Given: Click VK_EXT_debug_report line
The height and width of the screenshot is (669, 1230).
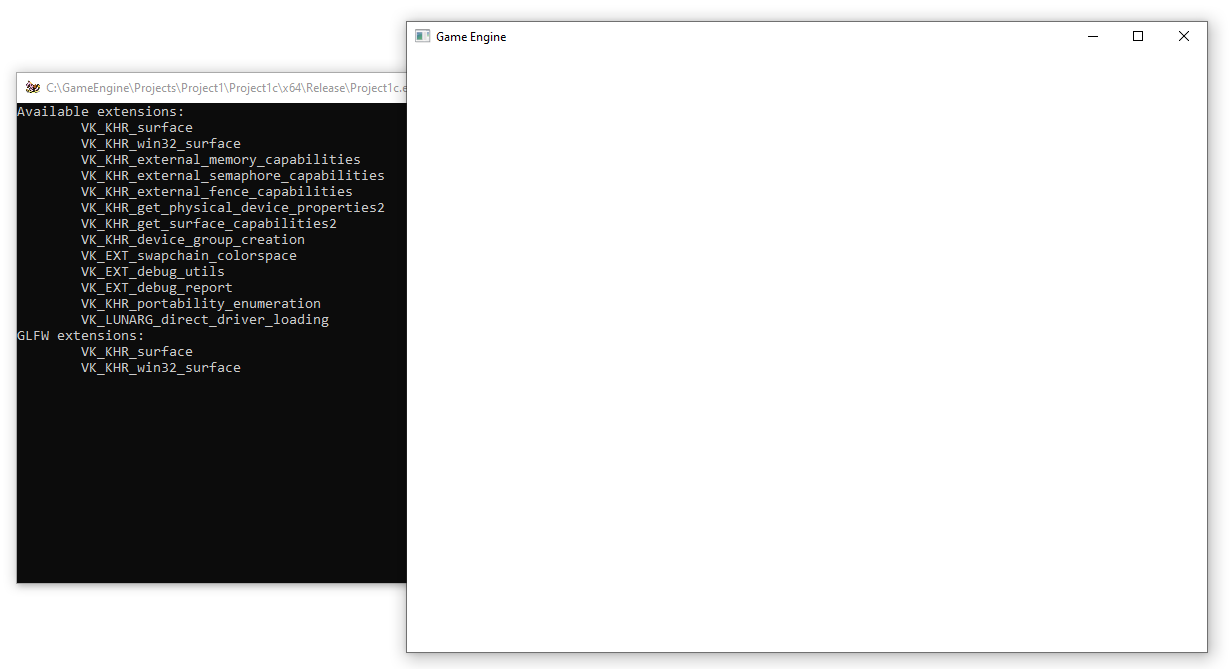Looking at the screenshot, I should [x=157, y=288].
